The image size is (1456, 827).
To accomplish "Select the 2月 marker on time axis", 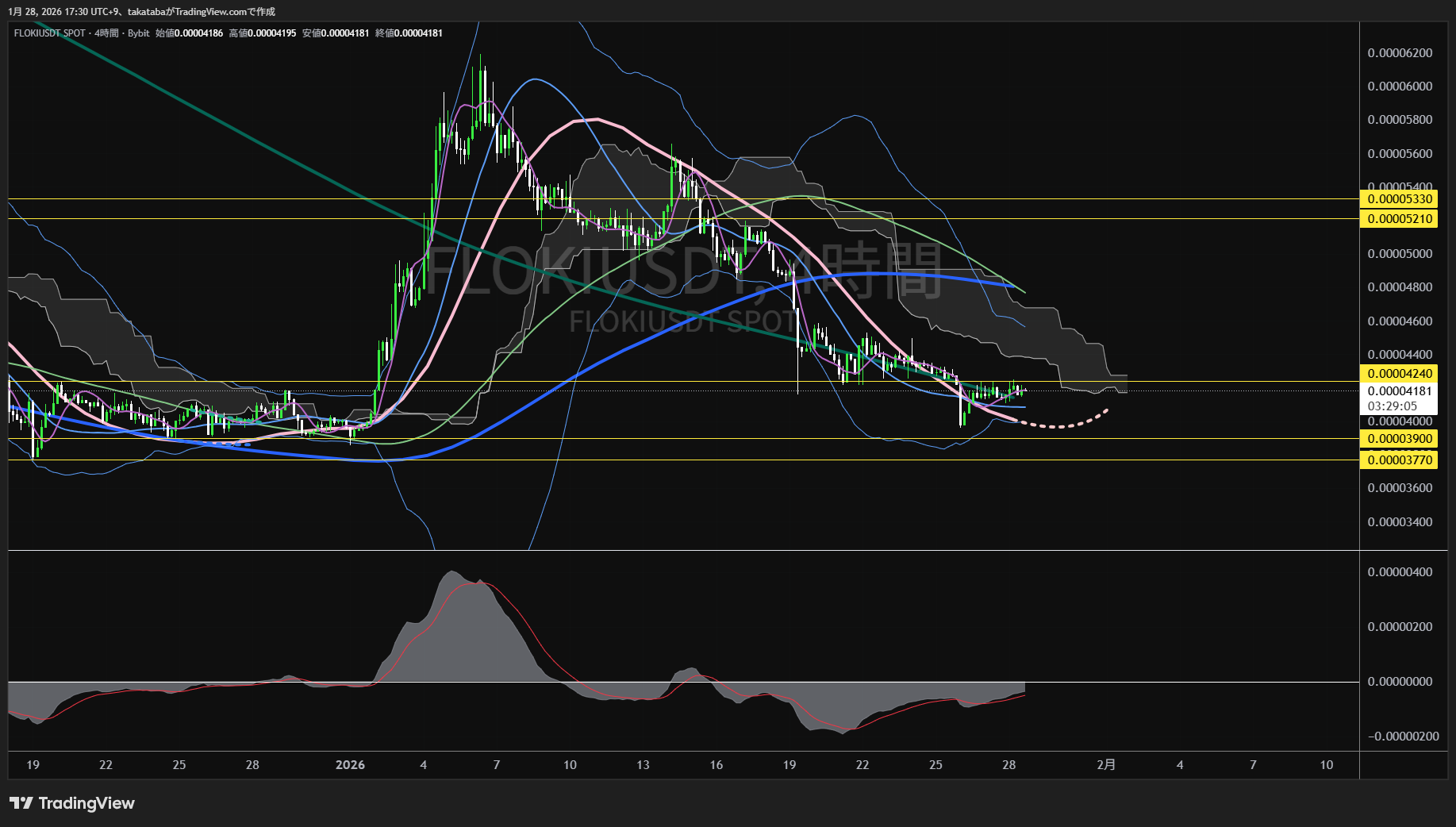I will point(1106,765).
